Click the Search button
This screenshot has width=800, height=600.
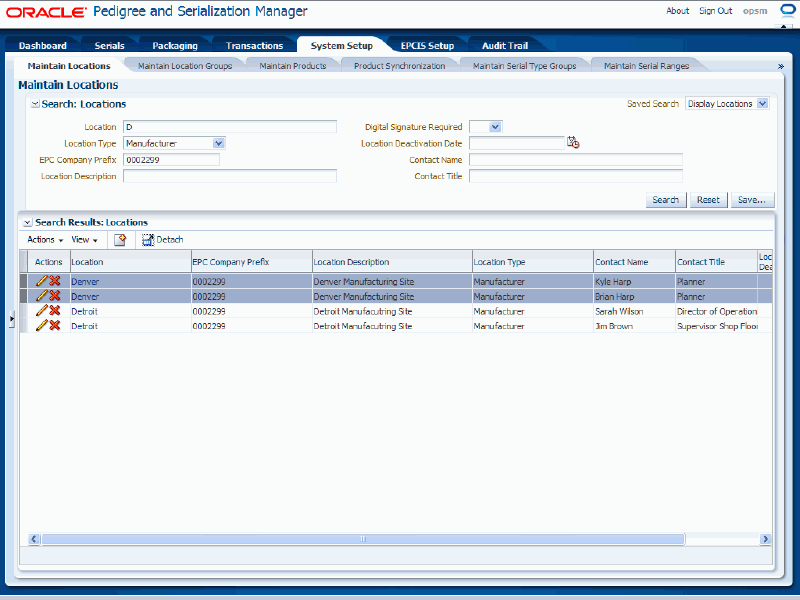[x=666, y=200]
